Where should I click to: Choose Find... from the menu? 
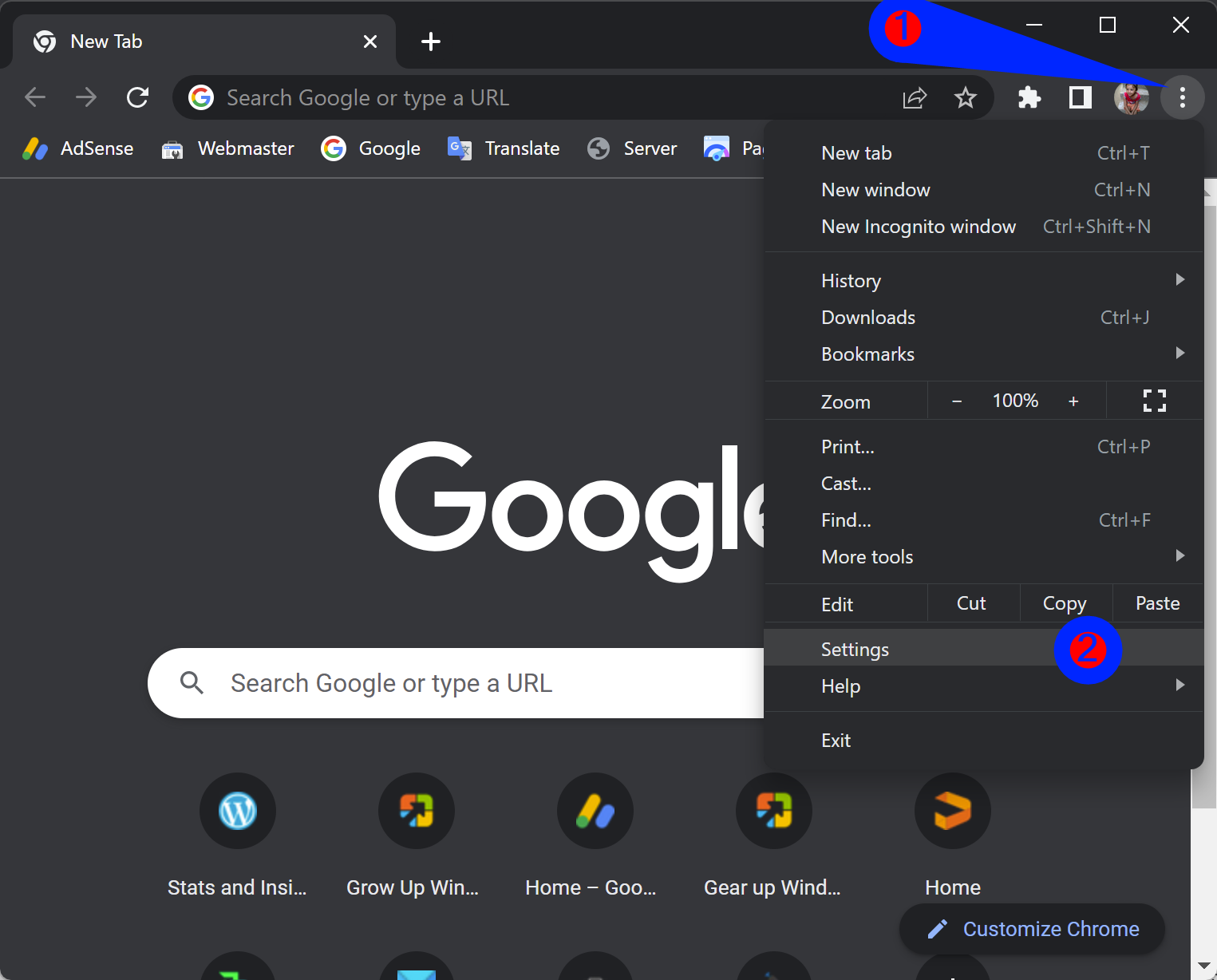(983, 520)
